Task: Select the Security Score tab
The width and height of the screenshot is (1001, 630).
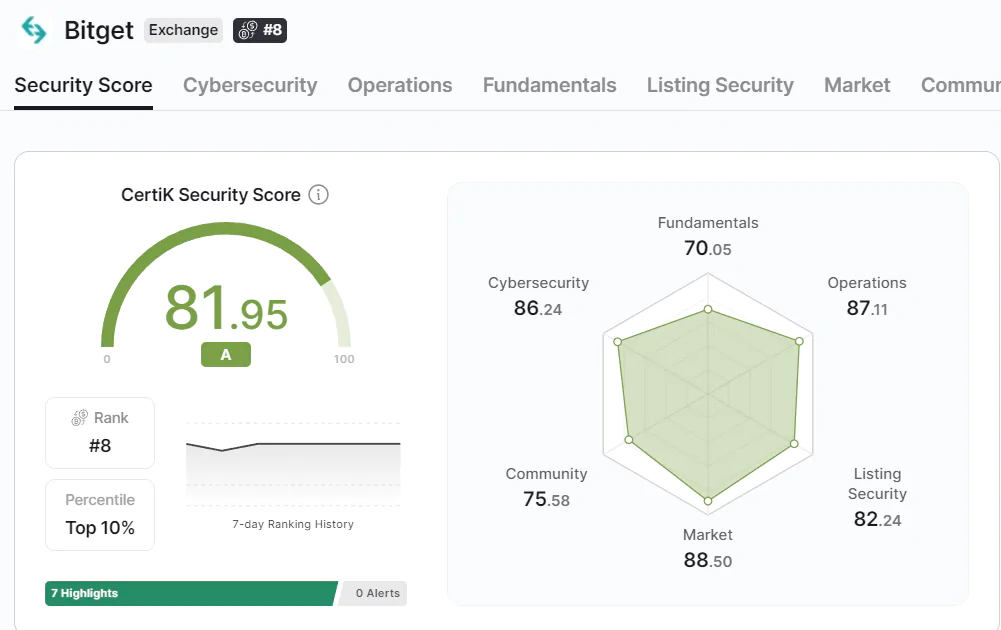Action: point(83,86)
